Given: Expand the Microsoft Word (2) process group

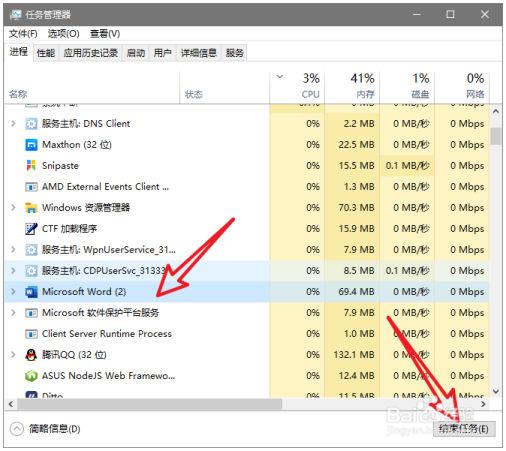Looking at the screenshot, I should pos(13,292).
